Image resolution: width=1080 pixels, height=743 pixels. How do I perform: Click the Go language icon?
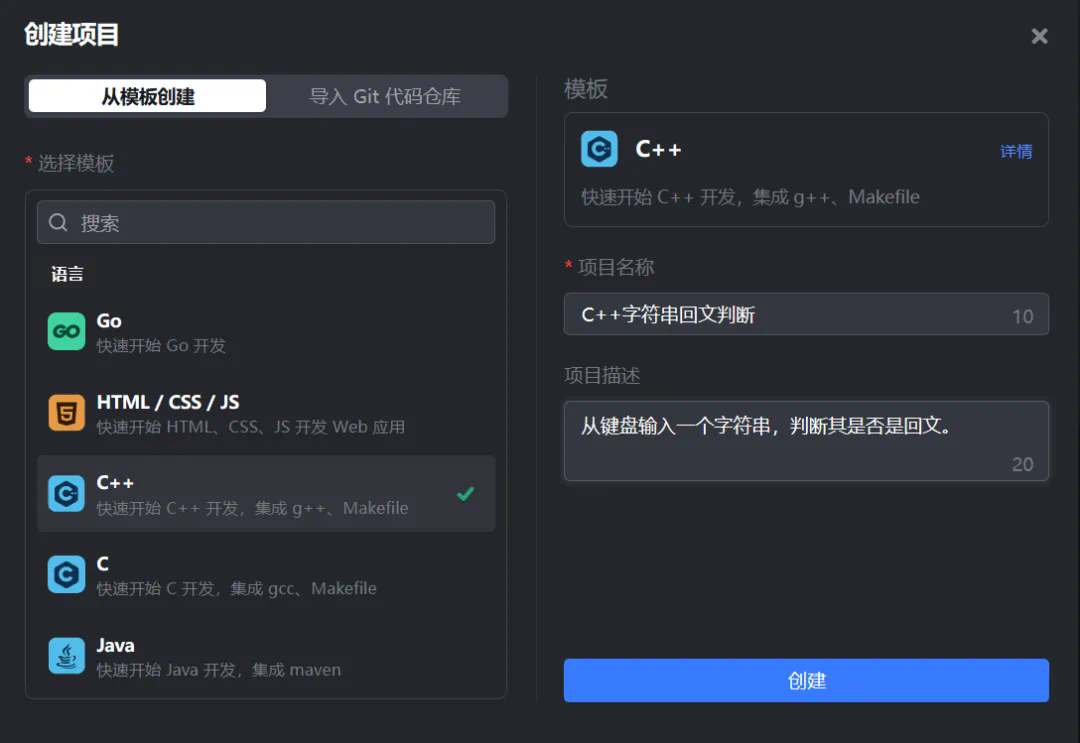66,332
